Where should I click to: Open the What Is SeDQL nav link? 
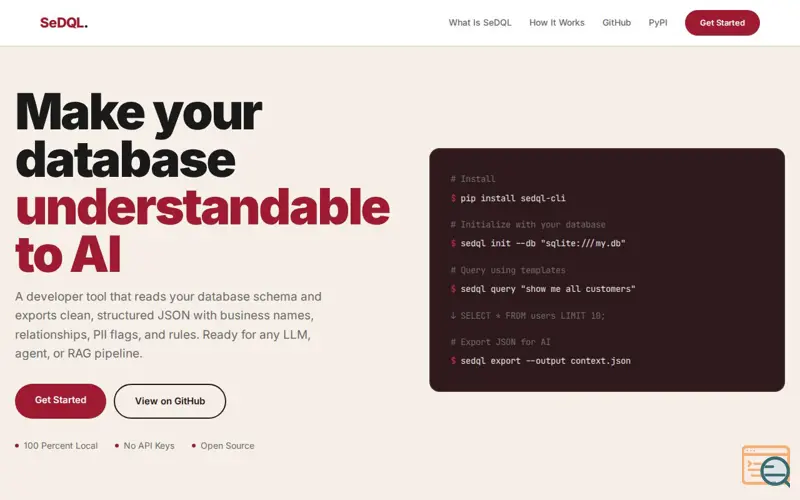480,23
